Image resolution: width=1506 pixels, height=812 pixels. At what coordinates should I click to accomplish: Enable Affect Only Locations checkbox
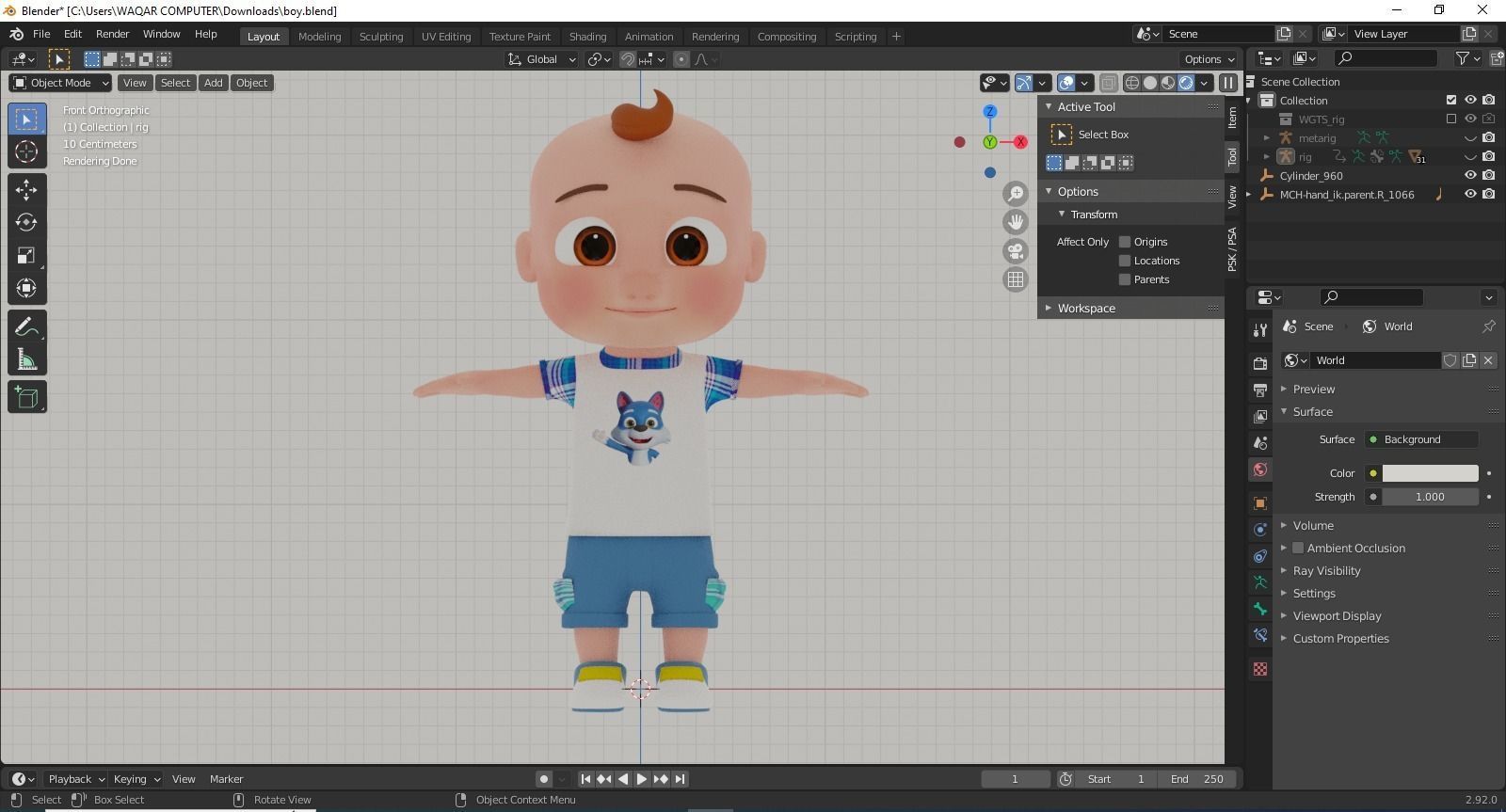1125,261
